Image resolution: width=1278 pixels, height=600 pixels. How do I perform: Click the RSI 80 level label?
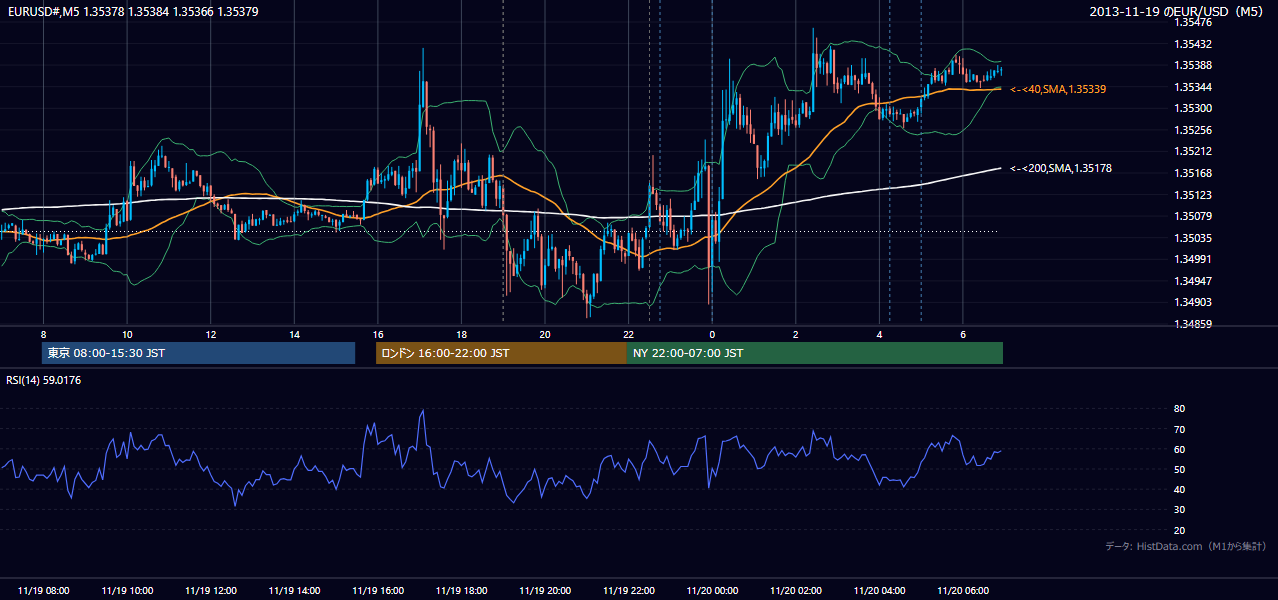(1179, 409)
